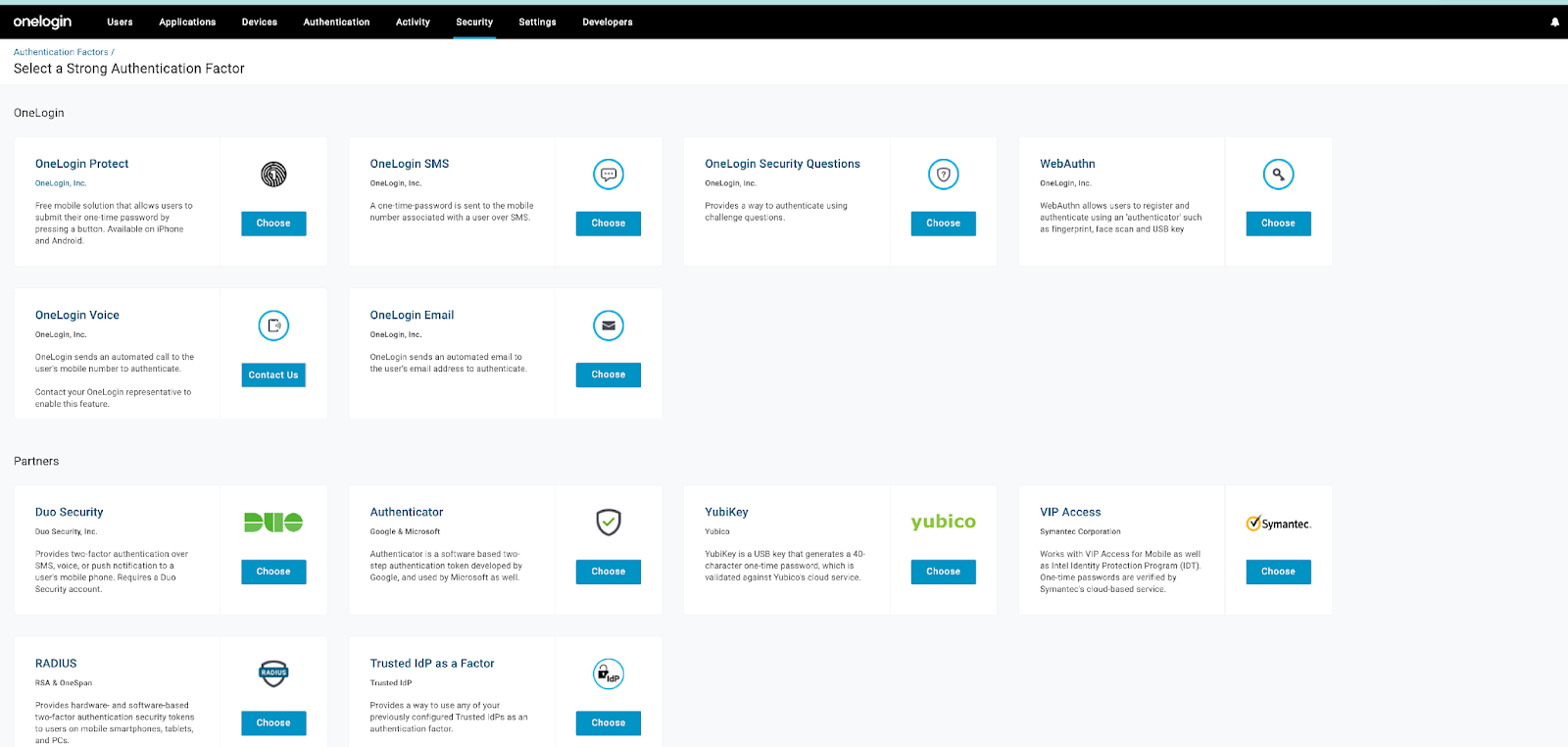Image resolution: width=1568 pixels, height=747 pixels.
Task: Click the OneLogin section heading
Action: [x=39, y=113]
